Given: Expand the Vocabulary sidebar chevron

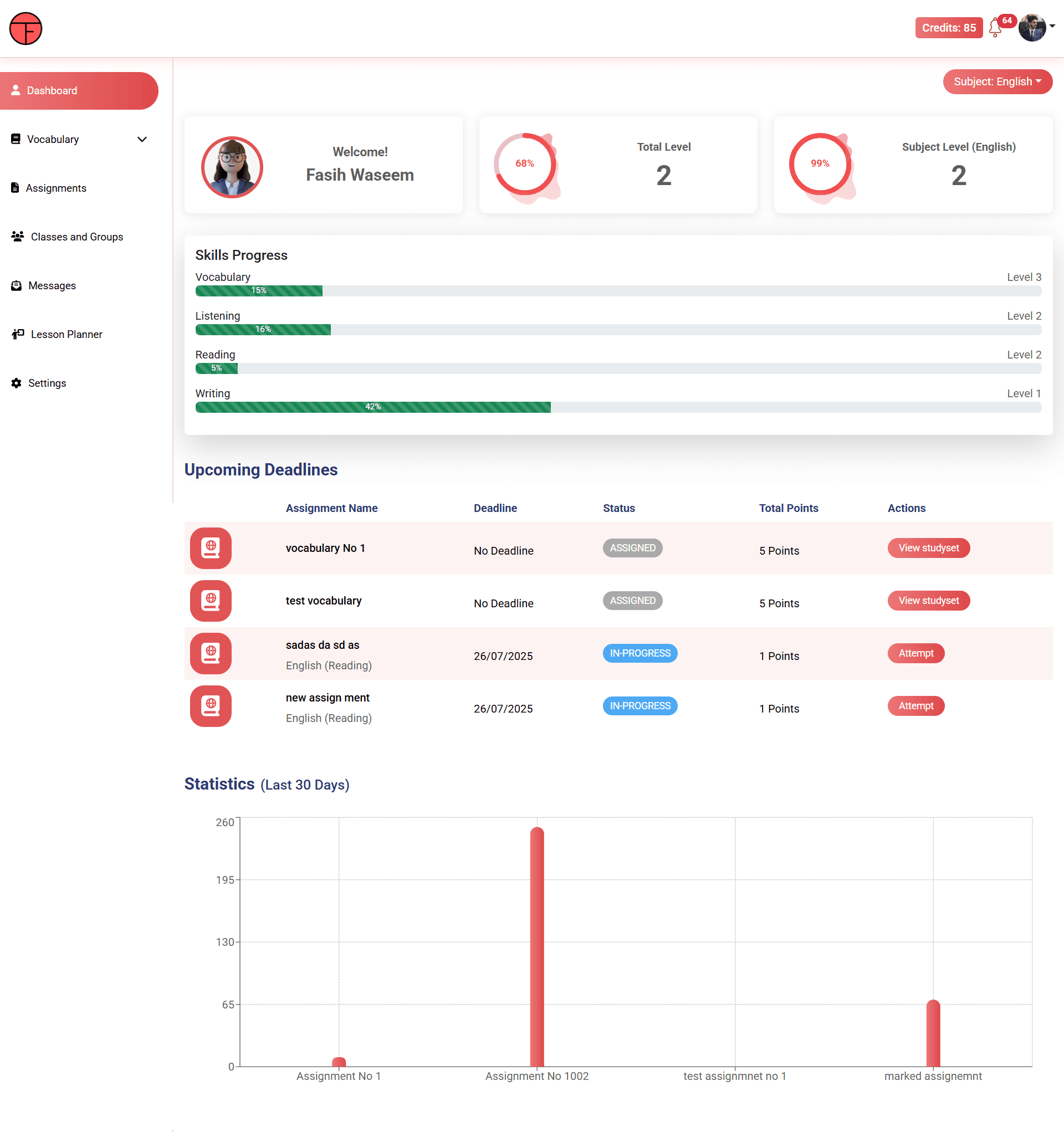Looking at the screenshot, I should 142,140.
